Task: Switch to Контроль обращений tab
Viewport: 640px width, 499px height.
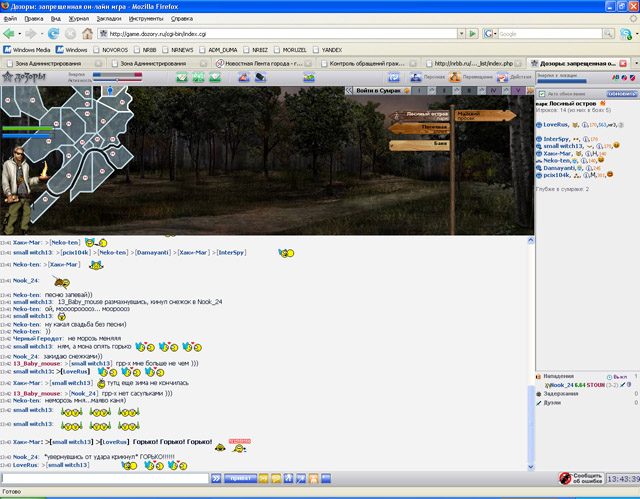Action: click(x=368, y=63)
